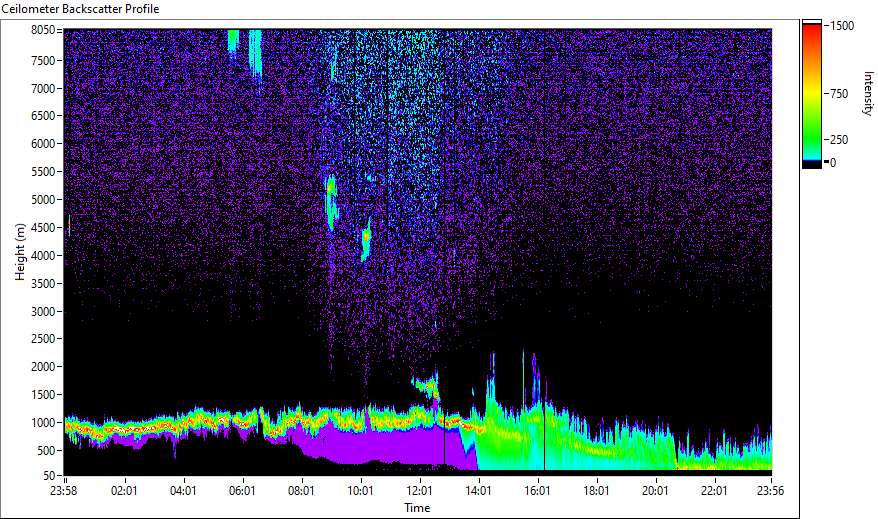
Task: Click the 23:58 start time label
Action: tap(63, 491)
